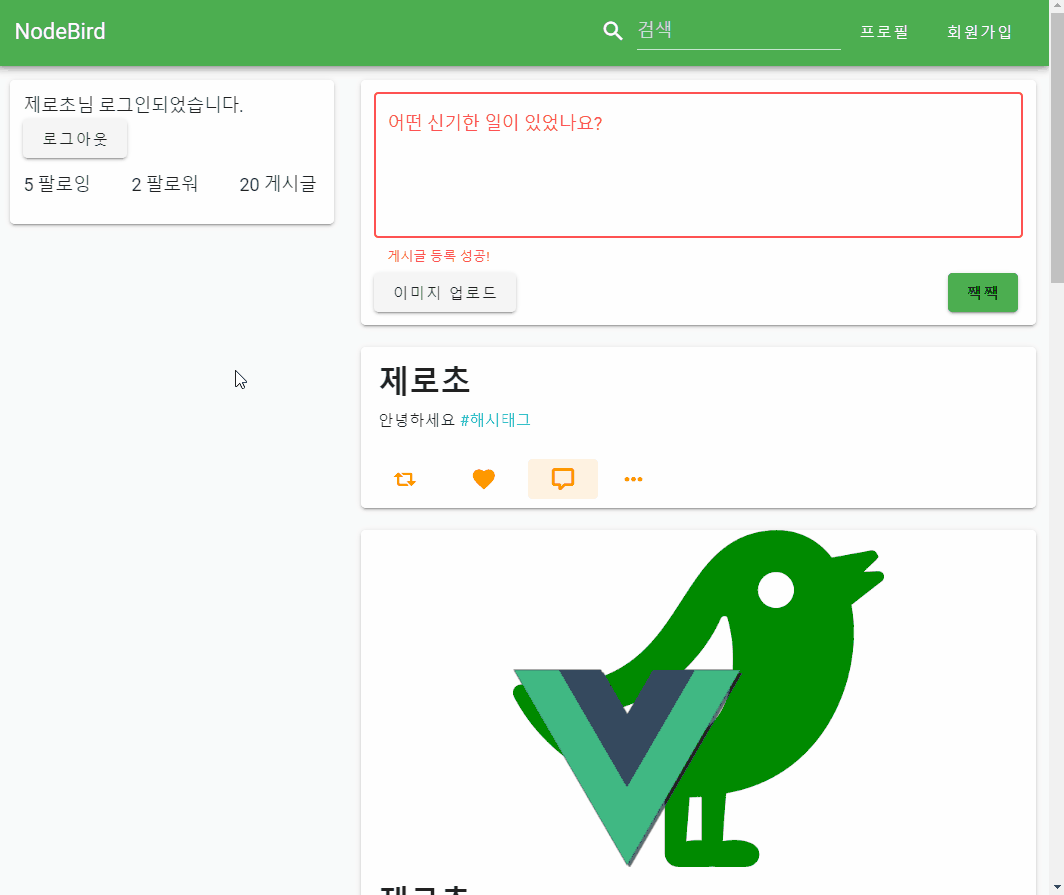
Task: Click the '게시글 등록 성공!' message
Action: (x=439, y=256)
